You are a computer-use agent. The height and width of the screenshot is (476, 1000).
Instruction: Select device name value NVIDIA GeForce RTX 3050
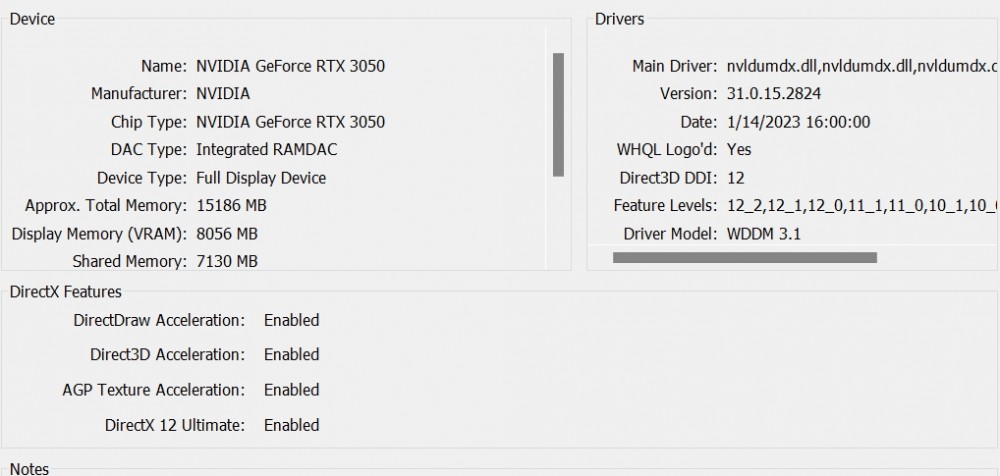[x=290, y=66]
